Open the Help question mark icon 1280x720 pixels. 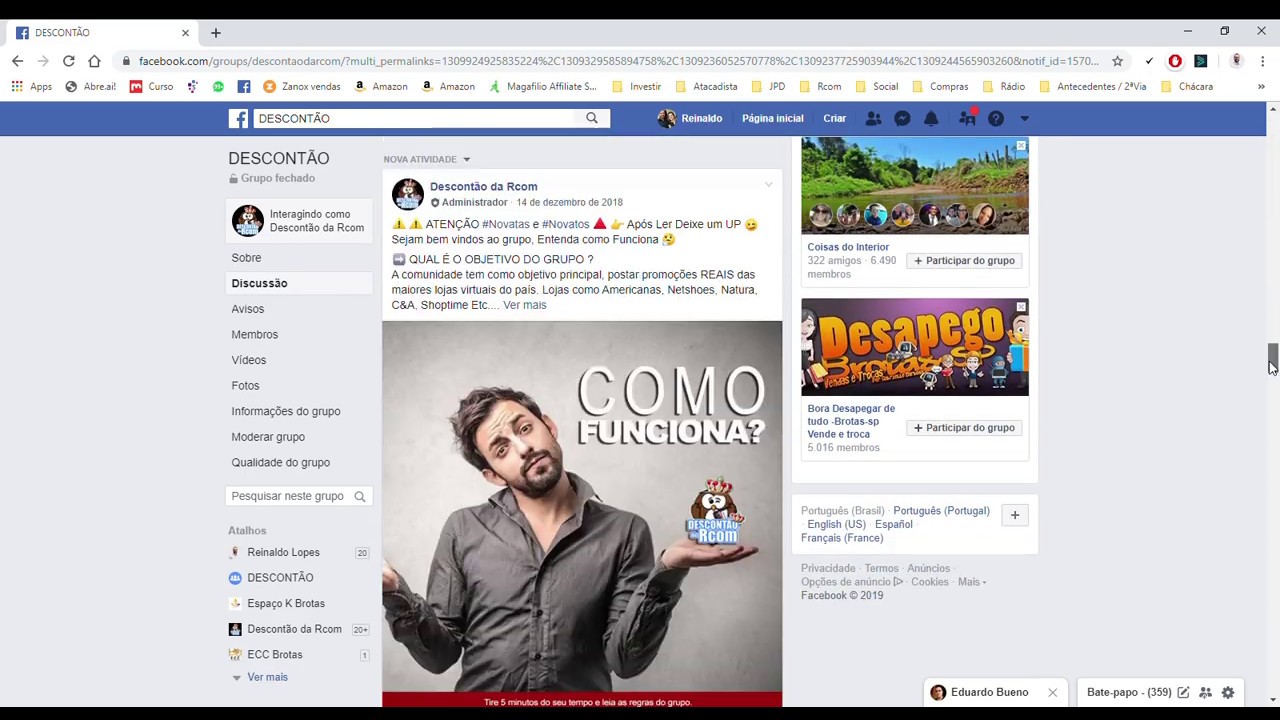tap(995, 118)
